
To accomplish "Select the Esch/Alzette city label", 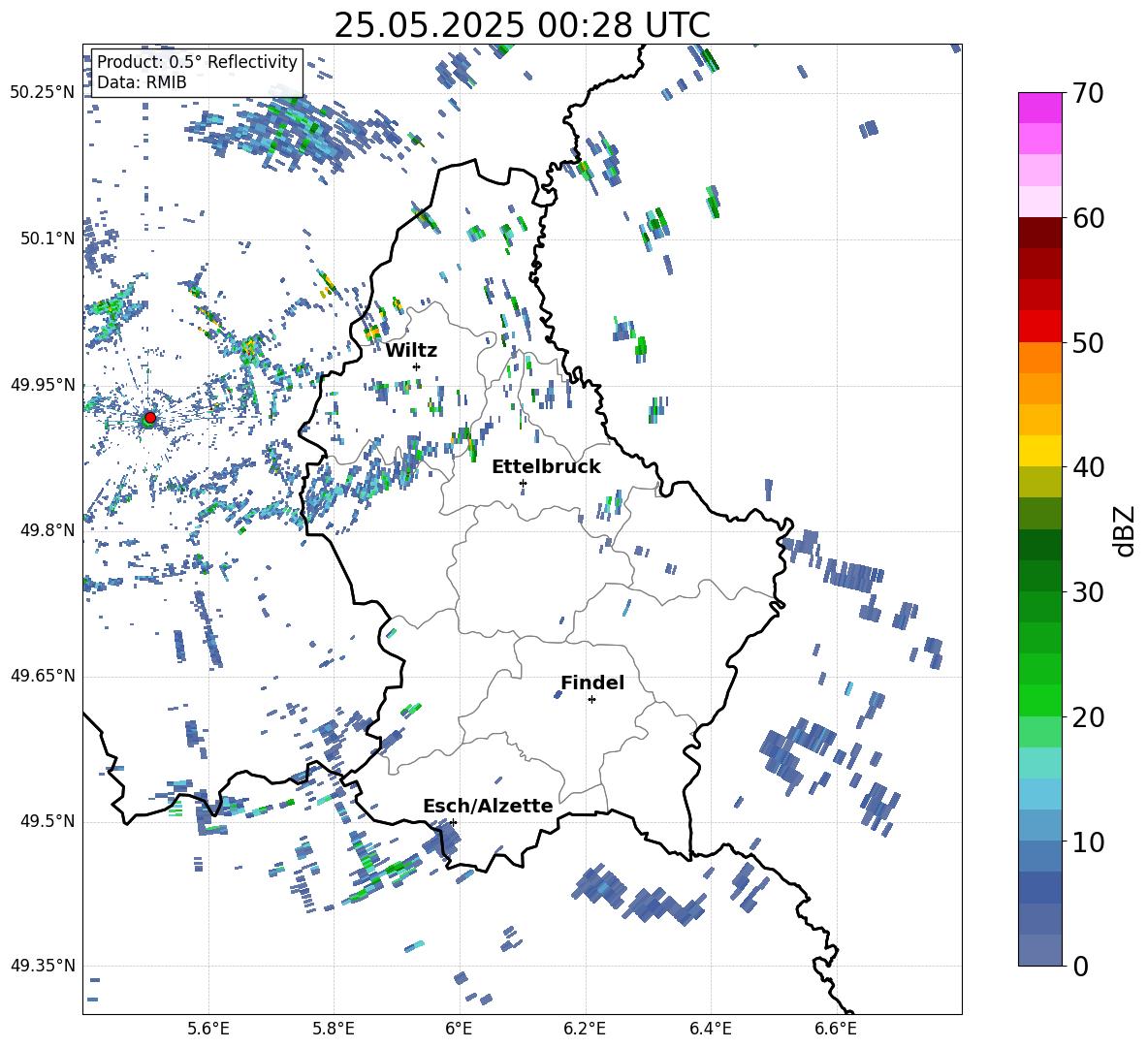I will point(488,806).
